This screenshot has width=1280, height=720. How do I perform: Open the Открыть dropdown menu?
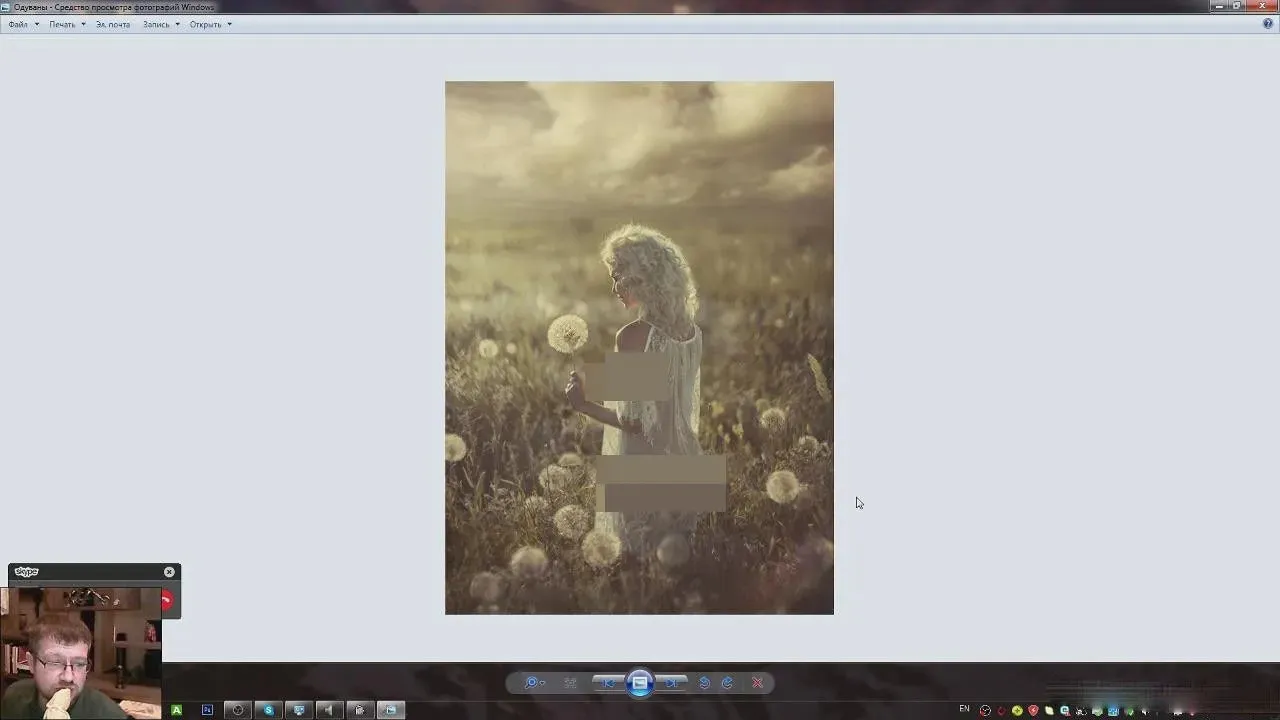tap(210, 24)
